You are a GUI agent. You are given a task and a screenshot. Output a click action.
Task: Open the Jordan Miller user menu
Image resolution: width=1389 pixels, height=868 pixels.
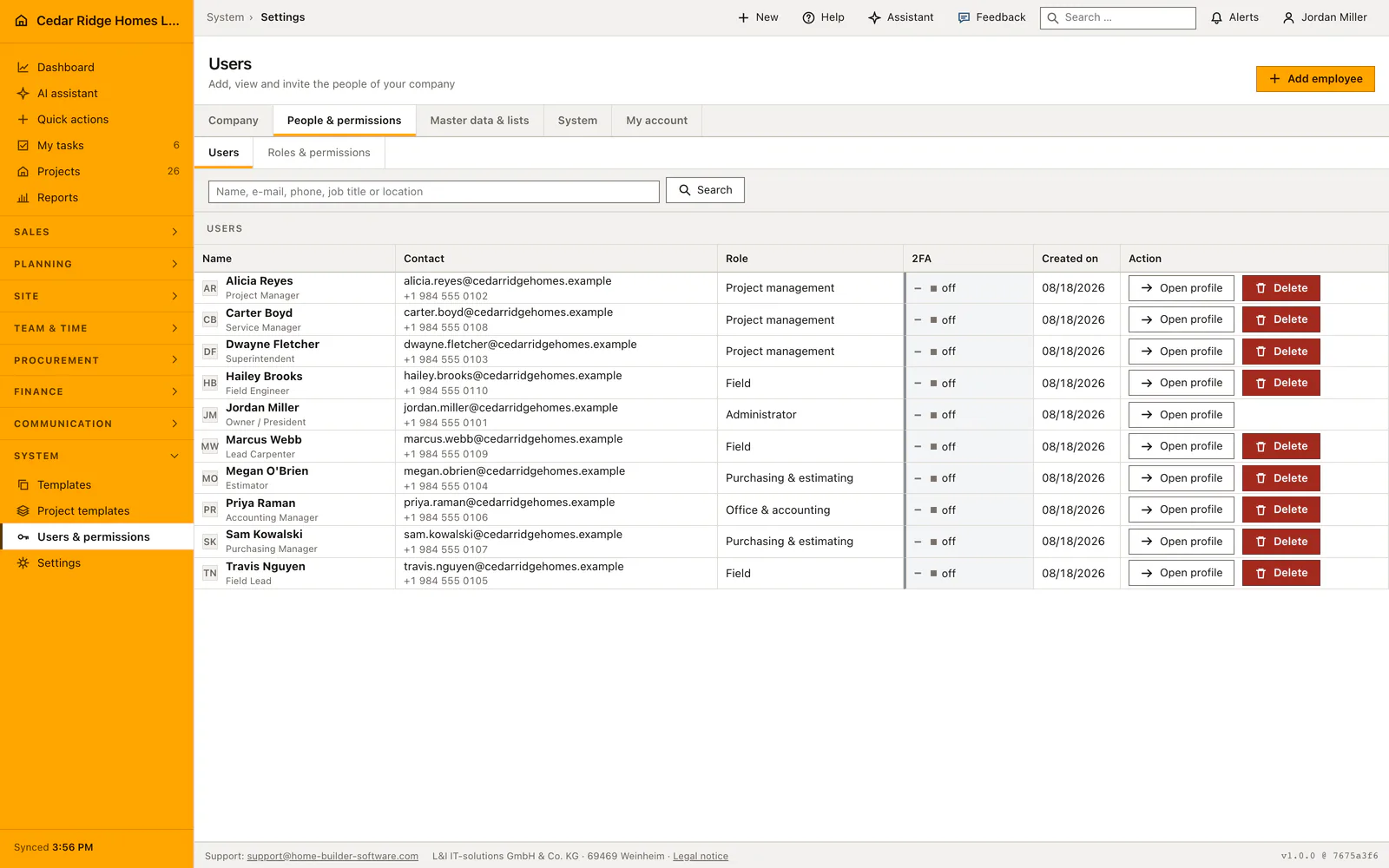[x=1325, y=17]
